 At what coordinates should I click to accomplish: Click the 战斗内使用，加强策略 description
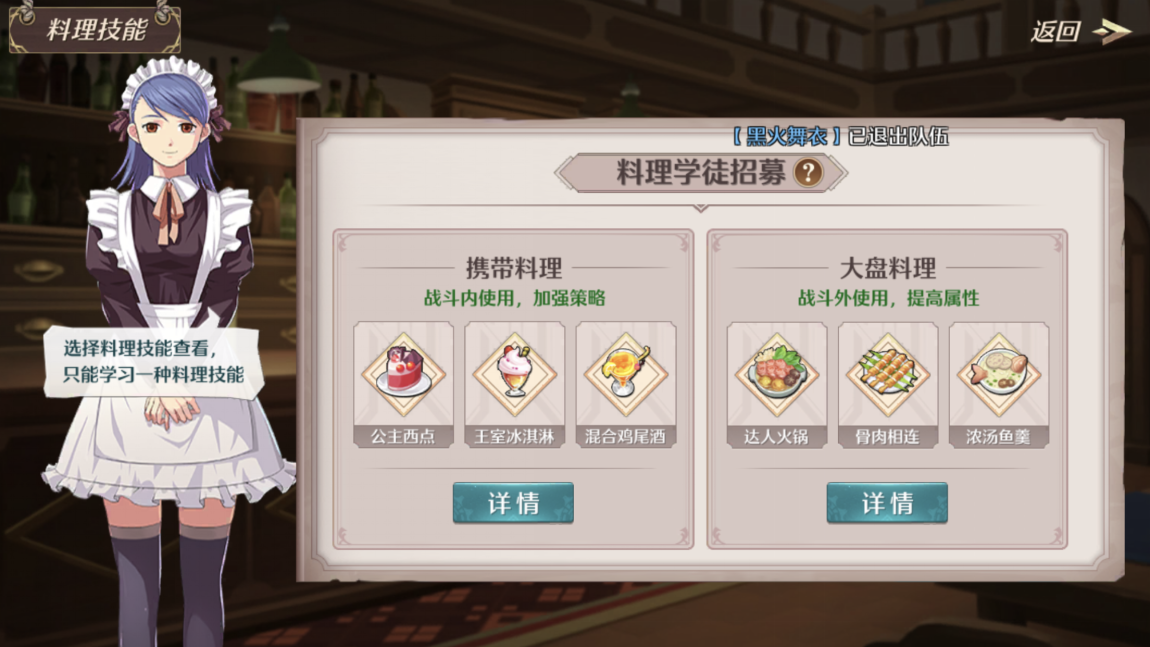coord(515,298)
